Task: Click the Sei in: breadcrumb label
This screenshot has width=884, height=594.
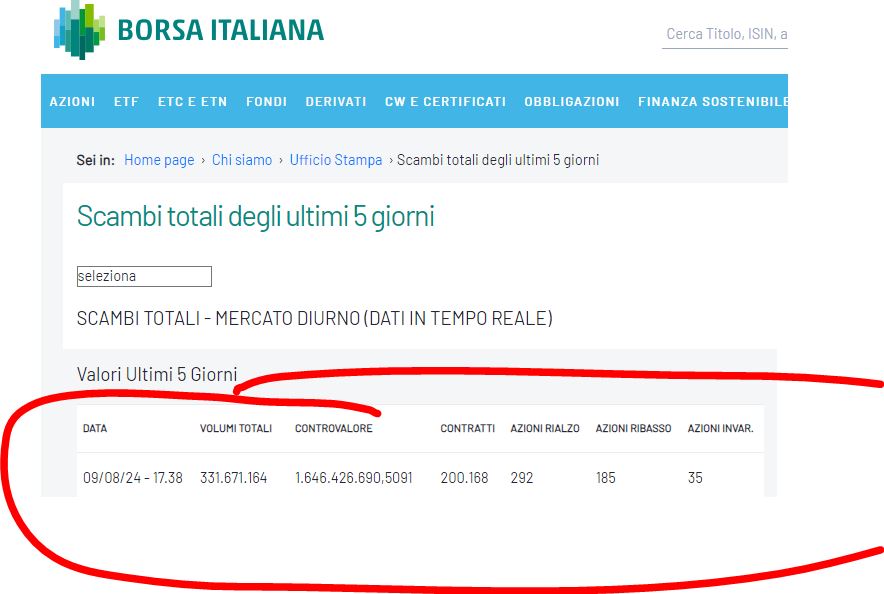Action: click(x=95, y=160)
